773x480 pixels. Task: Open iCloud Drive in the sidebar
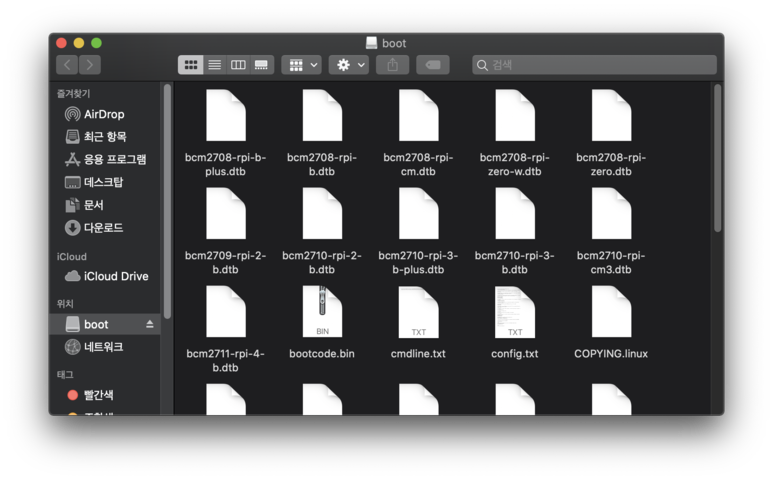(x=106, y=276)
